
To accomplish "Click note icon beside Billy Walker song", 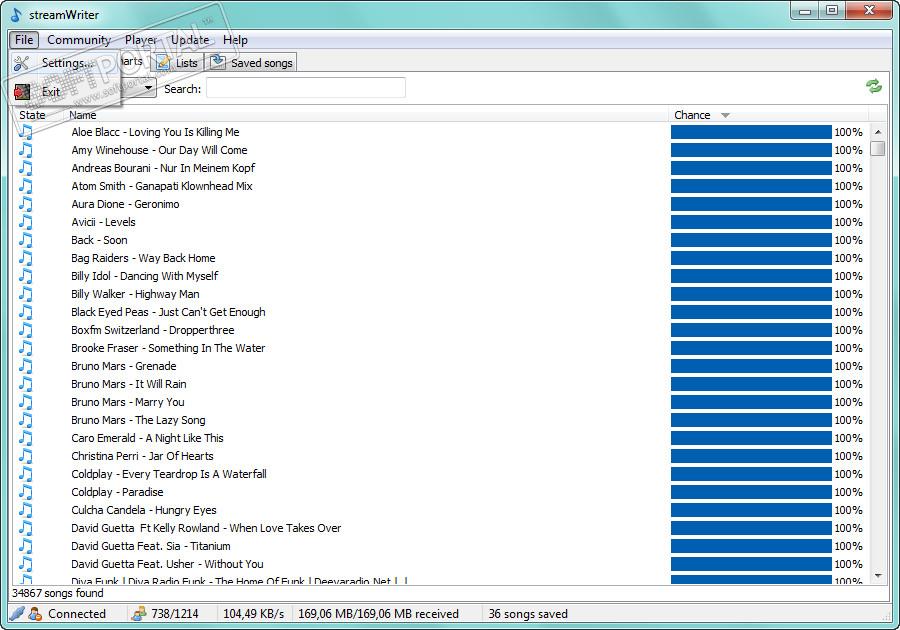I will [26, 294].
